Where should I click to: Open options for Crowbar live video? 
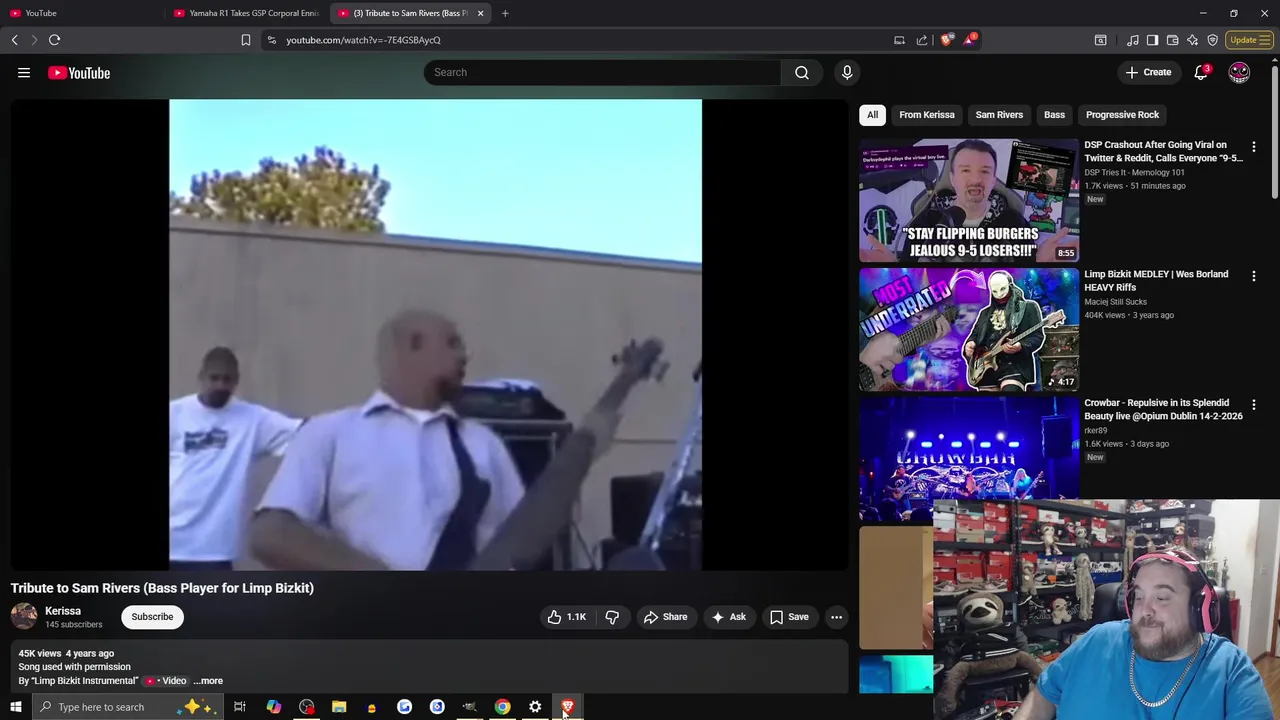(x=1253, y=405)
